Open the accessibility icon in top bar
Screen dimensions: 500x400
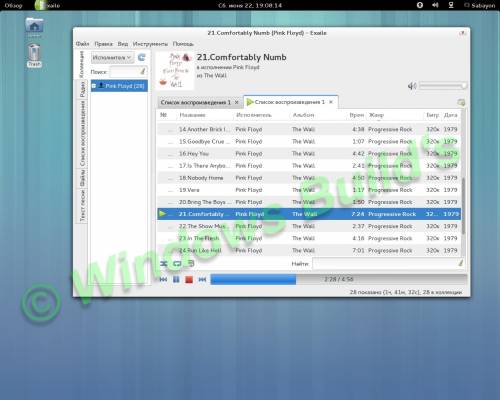(420, 5)
